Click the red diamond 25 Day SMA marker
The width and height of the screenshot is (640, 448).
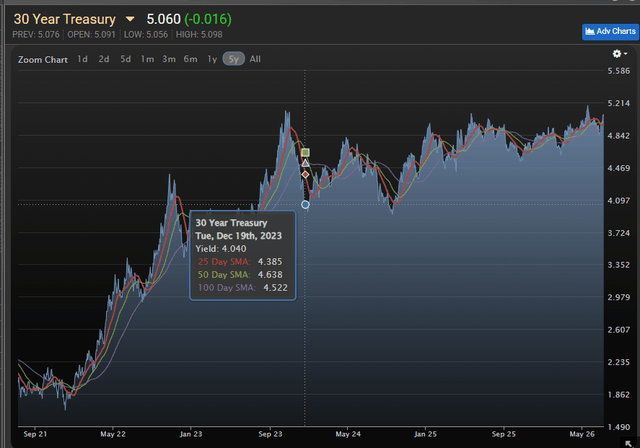click(x=305, y=175)
